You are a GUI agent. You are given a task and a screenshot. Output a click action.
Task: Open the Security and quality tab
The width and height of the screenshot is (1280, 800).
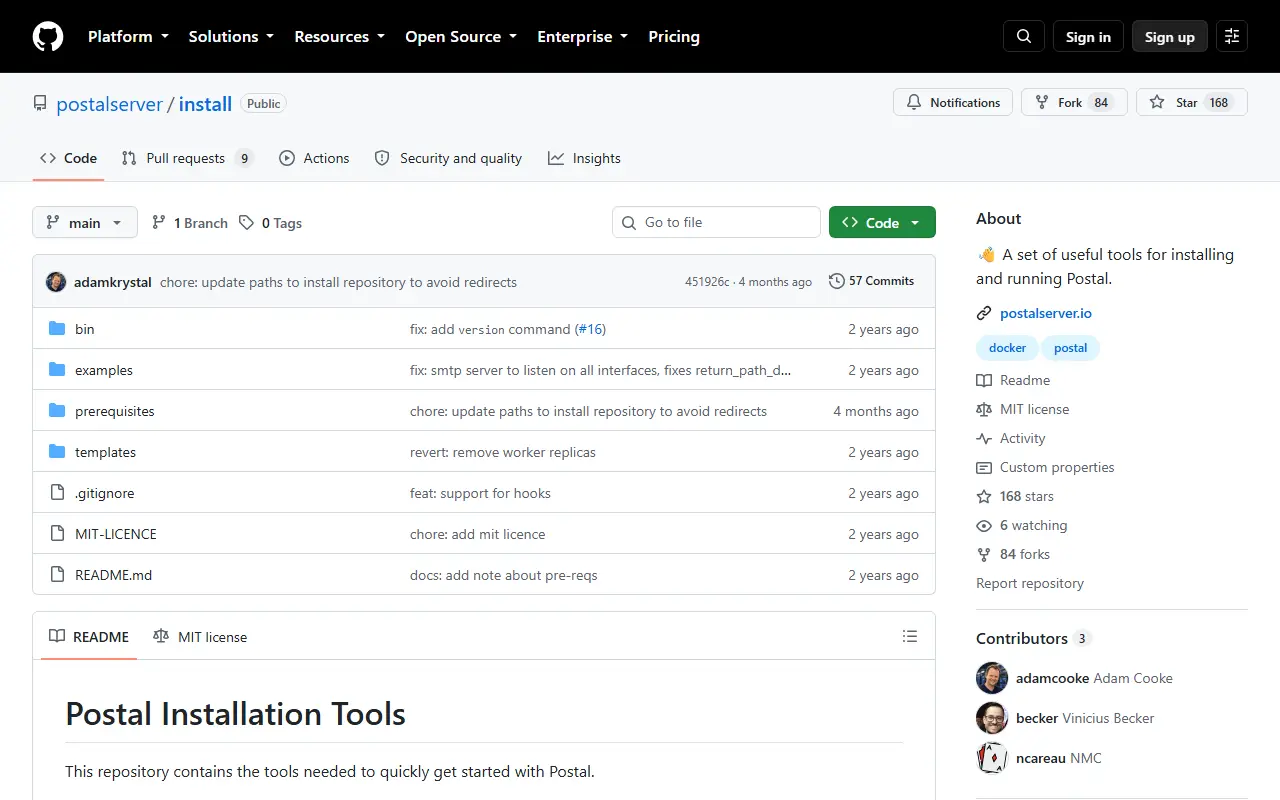[448, 158]
